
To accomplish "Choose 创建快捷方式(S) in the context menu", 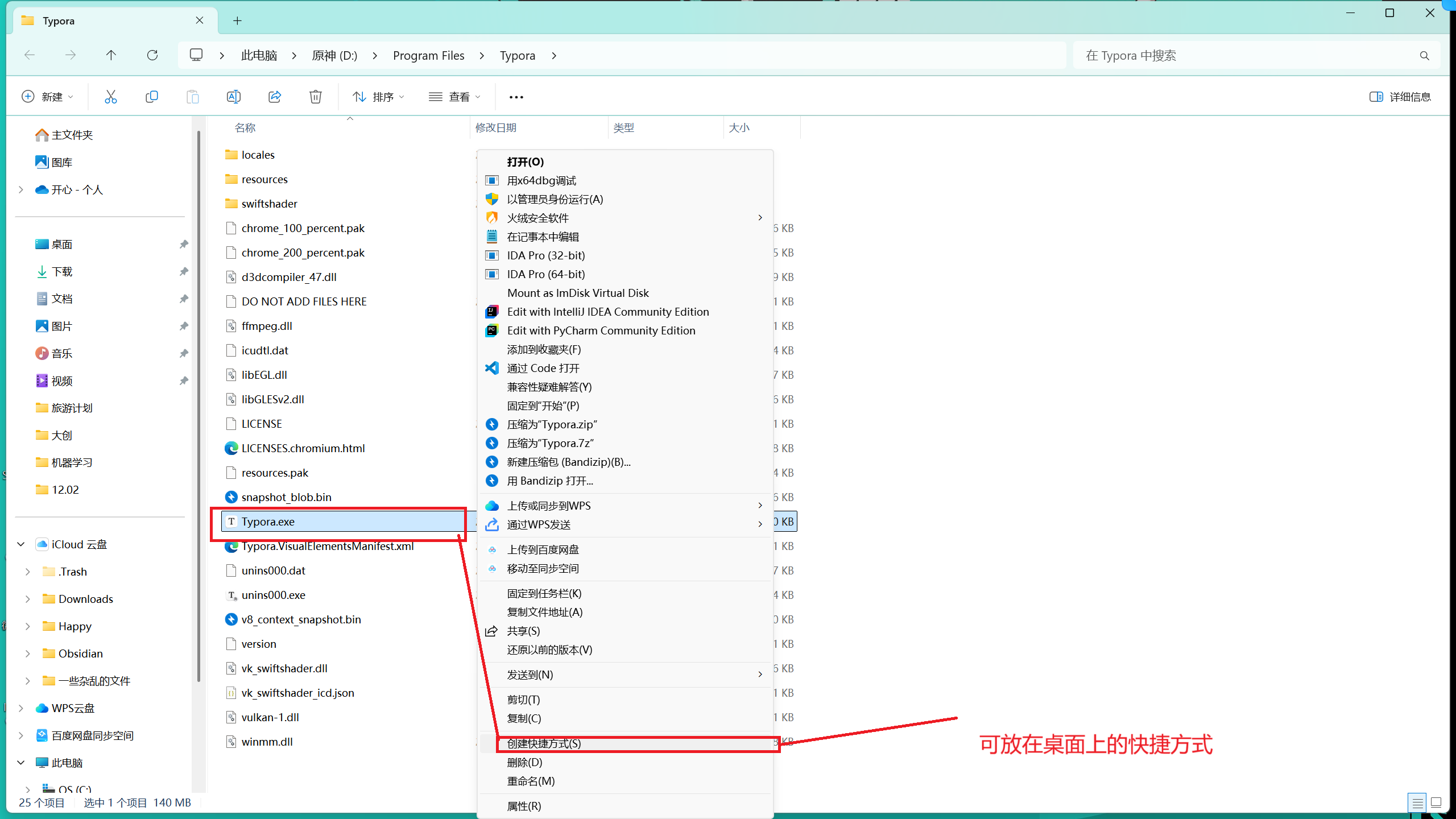I will (626, 743).
